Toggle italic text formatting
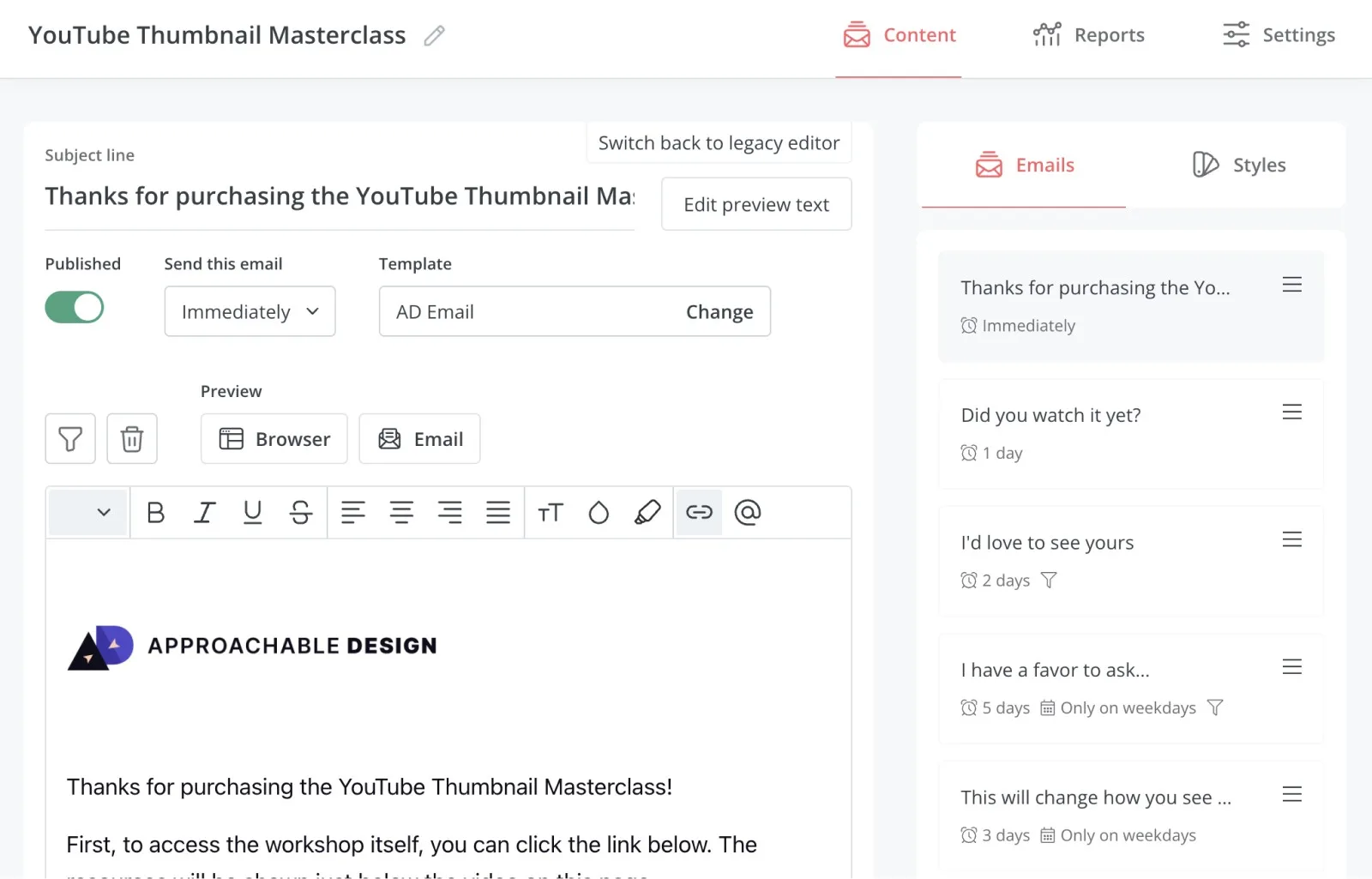 coord(204,513)
